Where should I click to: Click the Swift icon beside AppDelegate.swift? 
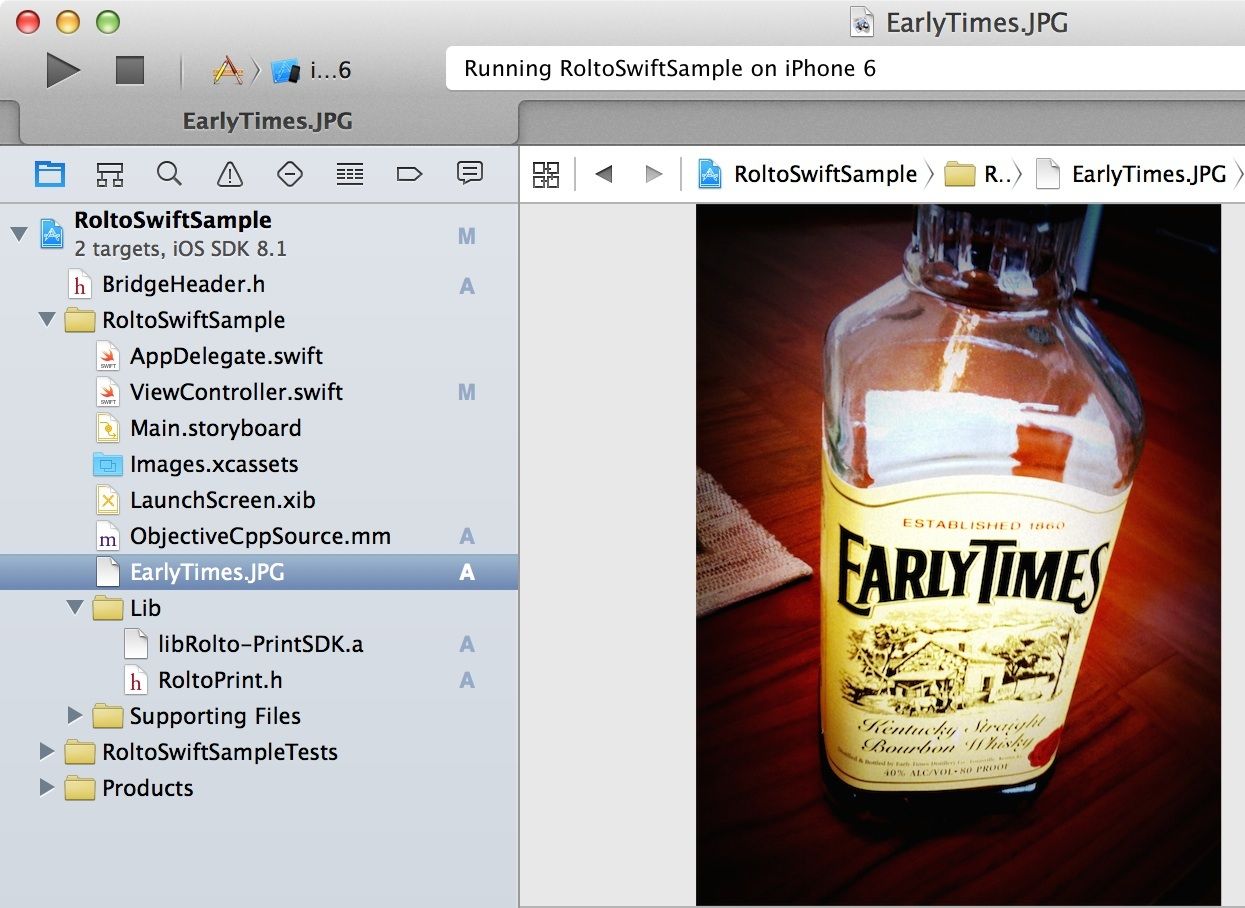pos(108,356)
